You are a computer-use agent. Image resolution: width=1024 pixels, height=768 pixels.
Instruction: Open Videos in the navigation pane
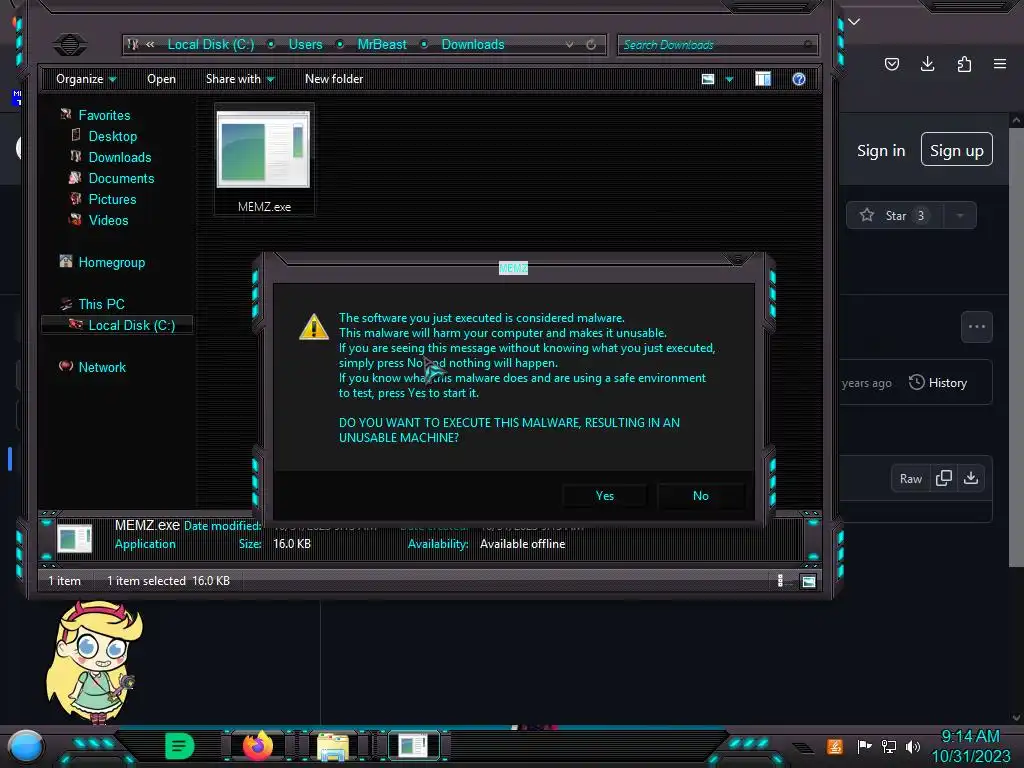point(108,220)
